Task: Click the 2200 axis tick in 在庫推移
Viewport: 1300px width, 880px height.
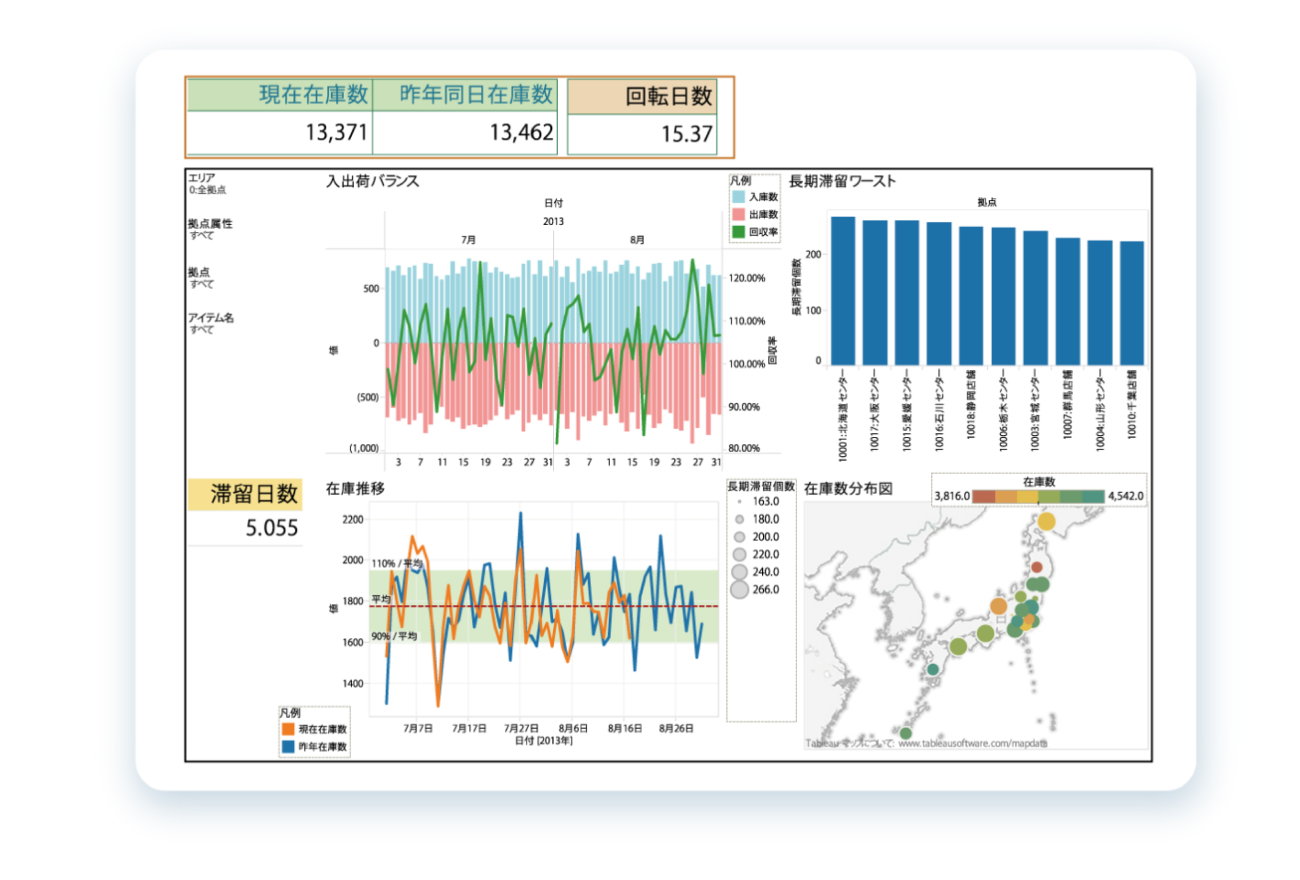Action: click(x=353, y=520)
